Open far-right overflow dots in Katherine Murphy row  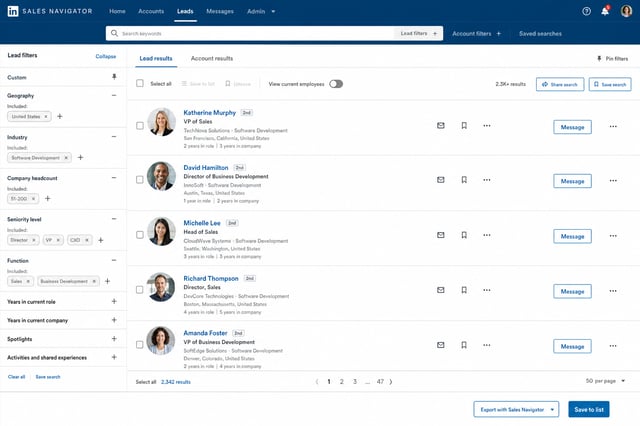point(613,126)
